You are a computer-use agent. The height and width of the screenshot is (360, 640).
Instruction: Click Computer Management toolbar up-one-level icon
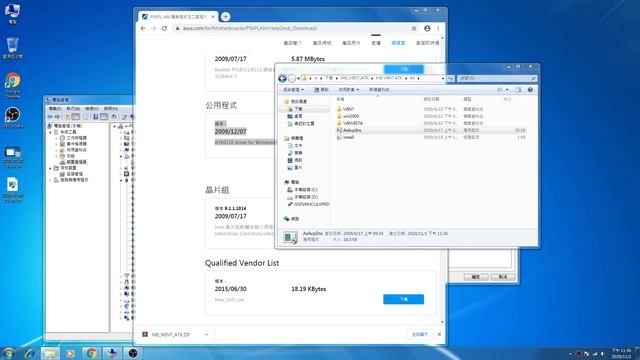point(68,117)
